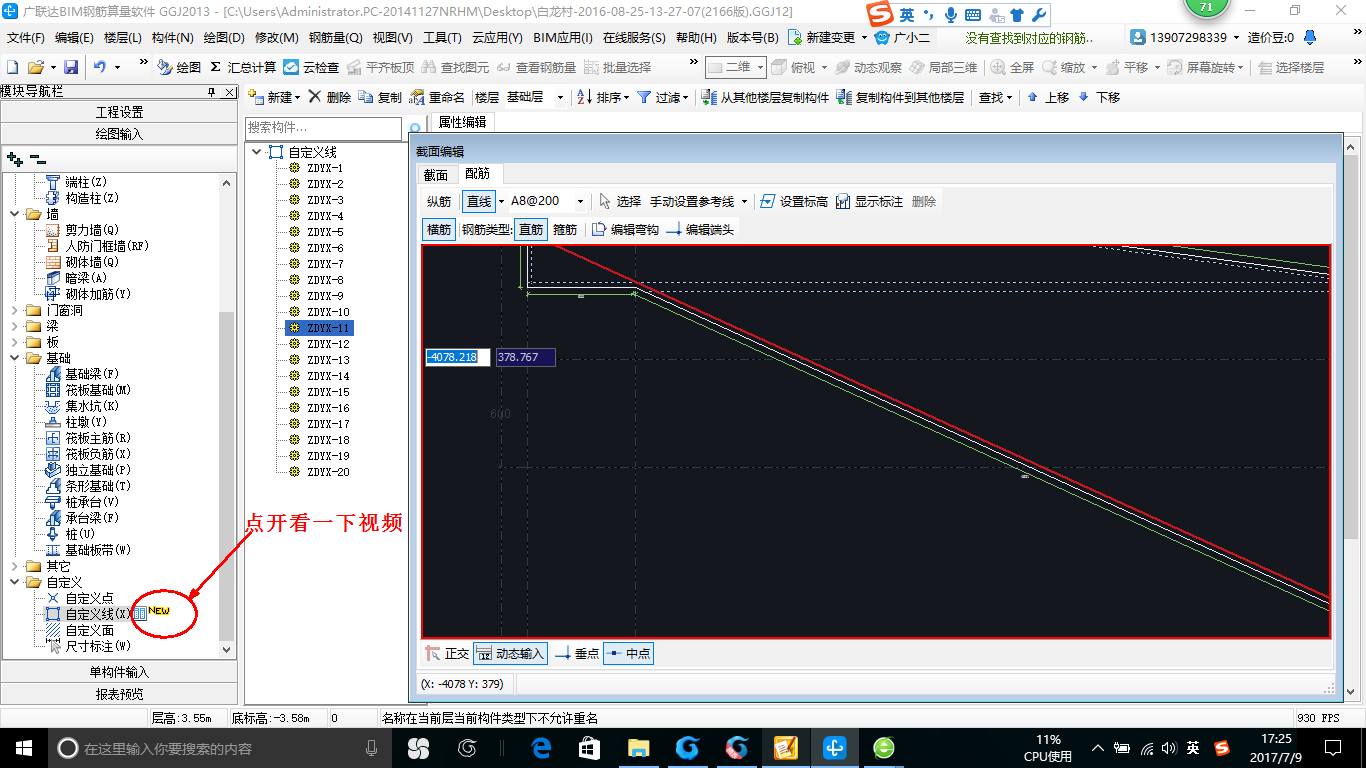
Task: Open the 单构件输入 panel
Action: click(119, 672)
